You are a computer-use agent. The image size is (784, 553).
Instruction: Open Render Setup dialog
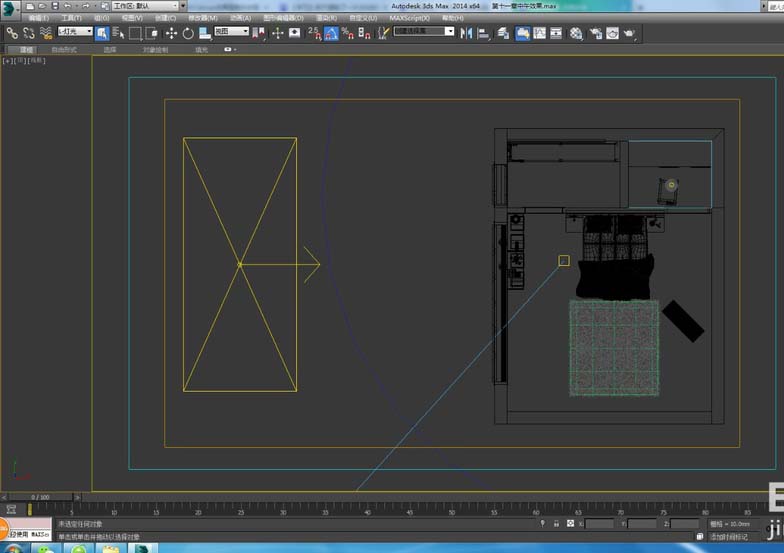click(x=594, y=33)
